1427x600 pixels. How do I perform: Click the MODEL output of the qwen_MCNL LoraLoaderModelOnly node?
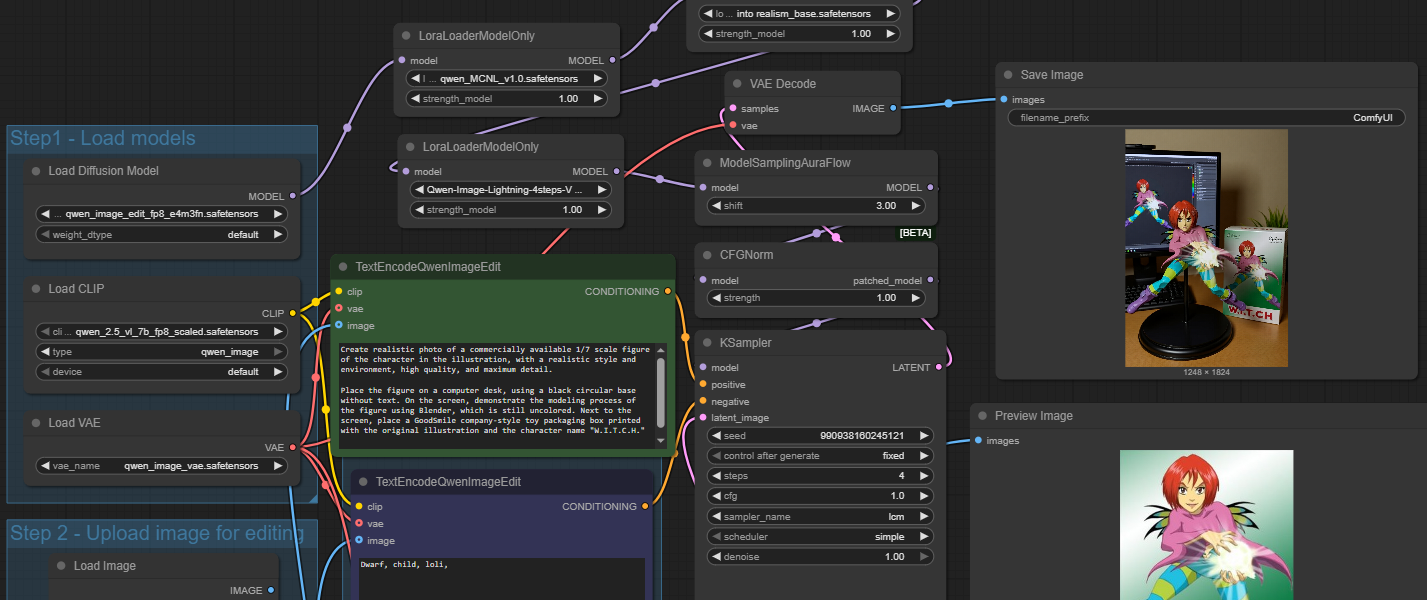[x=612, y=61]
